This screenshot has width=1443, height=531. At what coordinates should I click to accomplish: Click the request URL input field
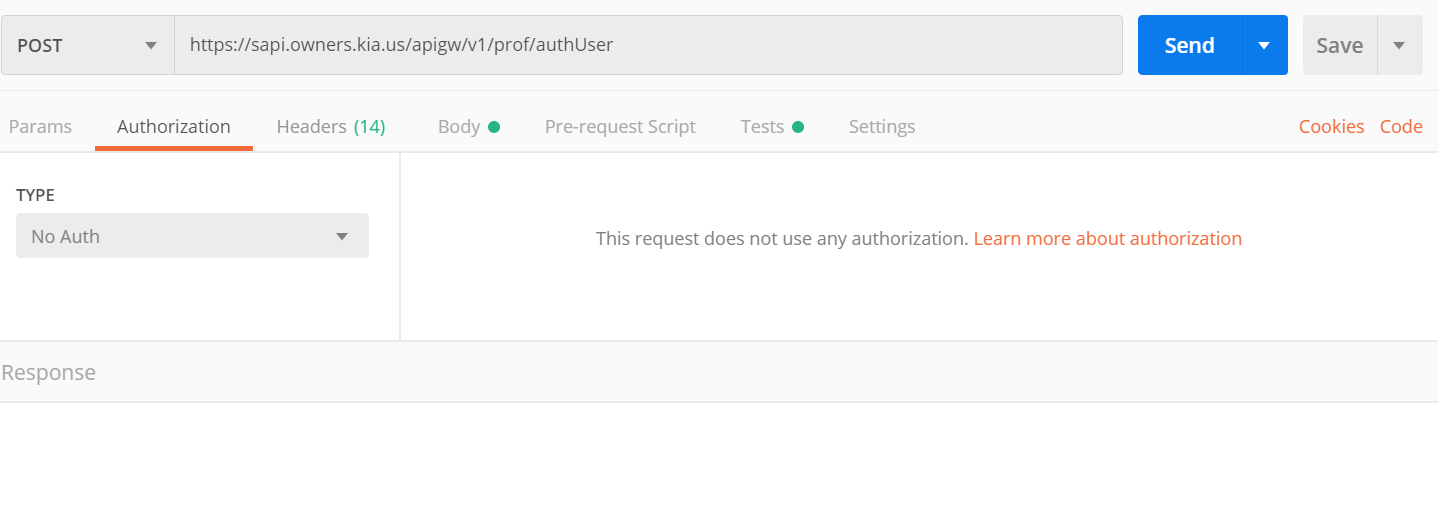coord(648,45)
